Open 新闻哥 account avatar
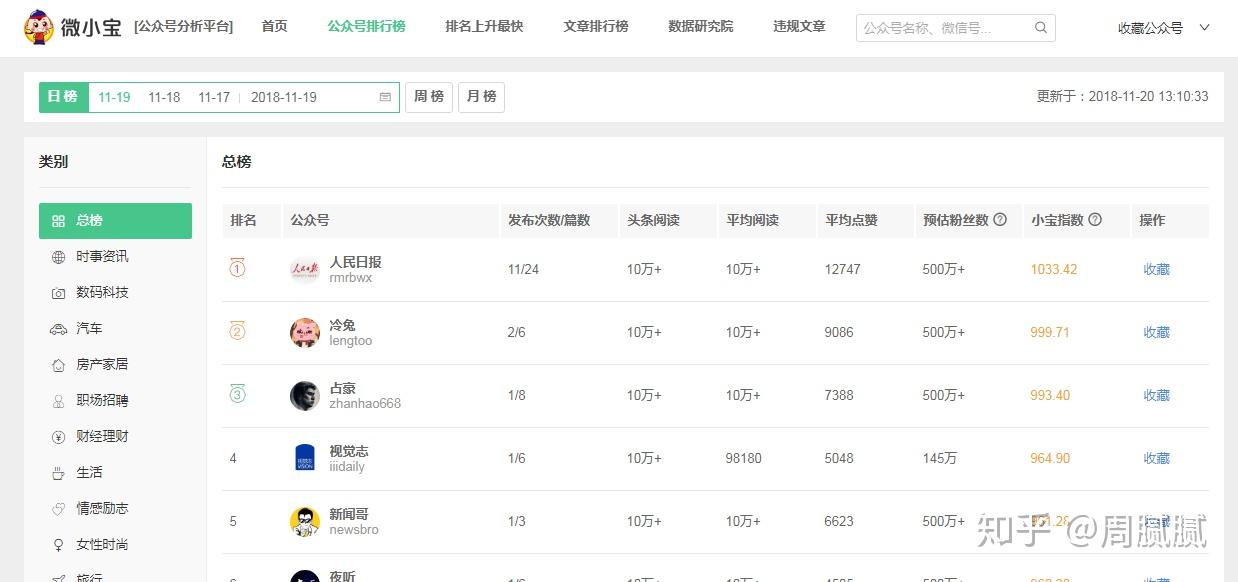1238x582 pixels. tap(305, 522)
